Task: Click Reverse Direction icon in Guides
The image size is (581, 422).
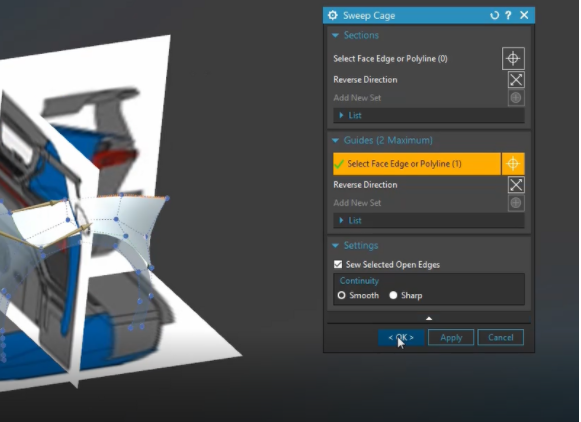Action: pos(516,185)
